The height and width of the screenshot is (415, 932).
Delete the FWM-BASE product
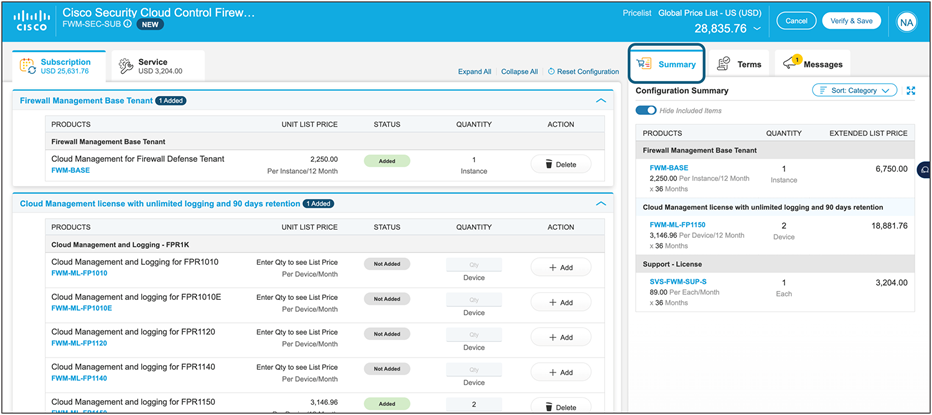[x=561, y=165]
